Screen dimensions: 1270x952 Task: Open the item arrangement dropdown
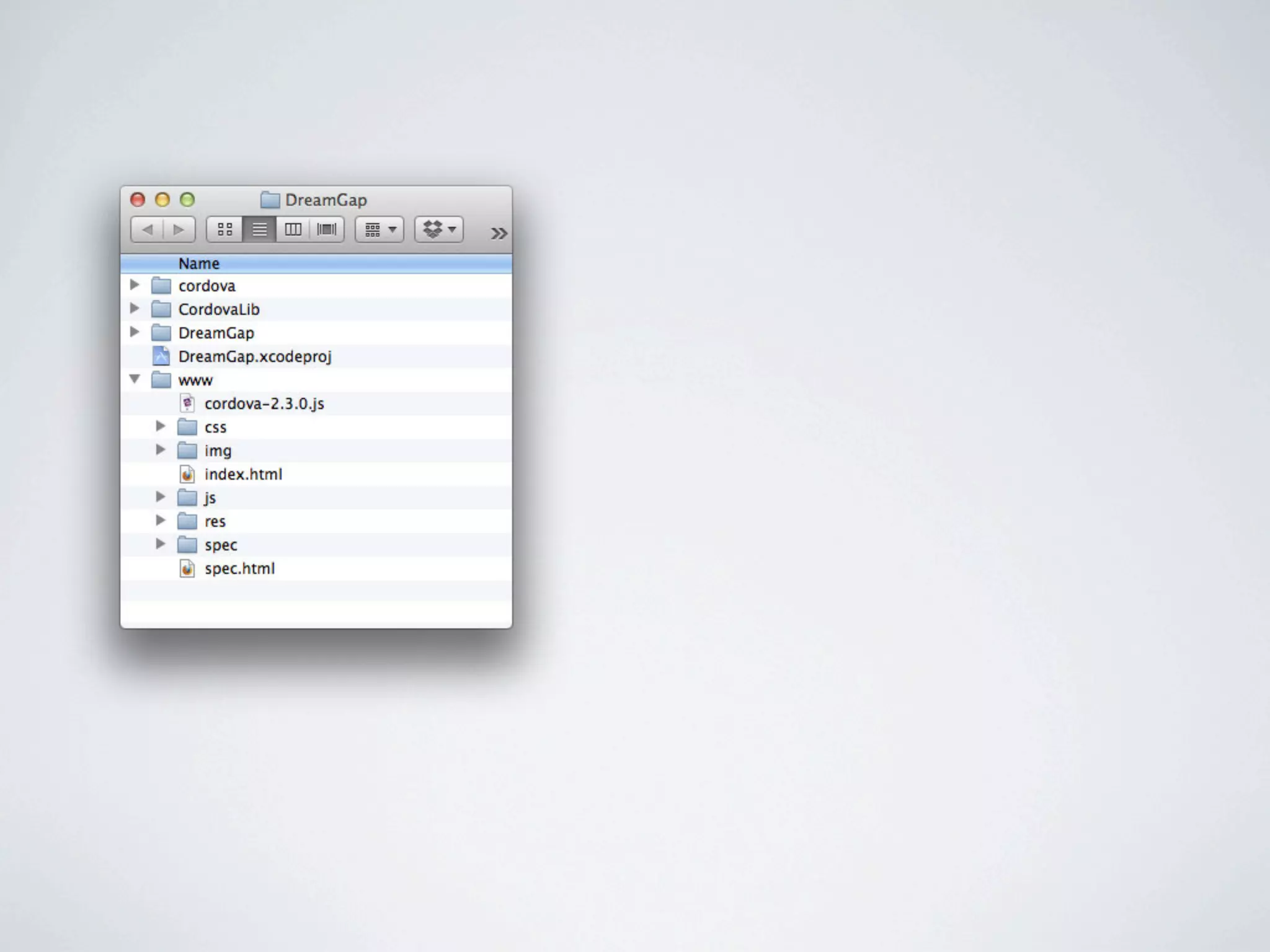coord(380,229)
